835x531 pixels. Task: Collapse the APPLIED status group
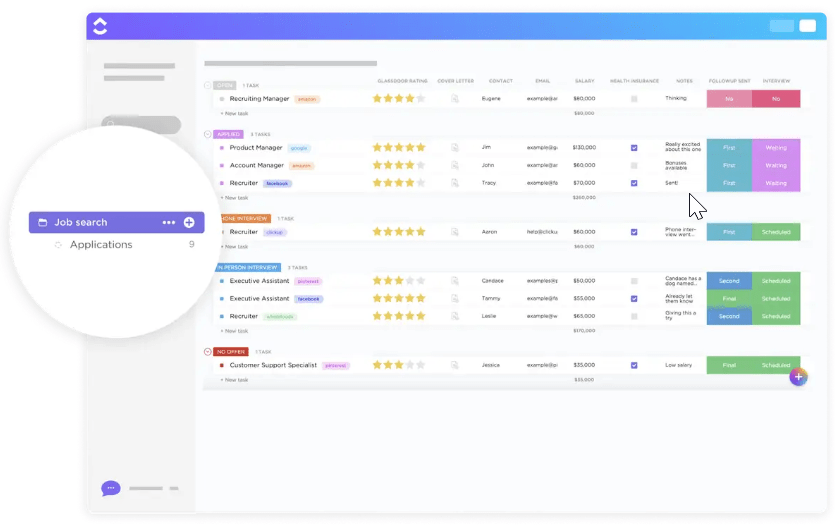(208, 134)
